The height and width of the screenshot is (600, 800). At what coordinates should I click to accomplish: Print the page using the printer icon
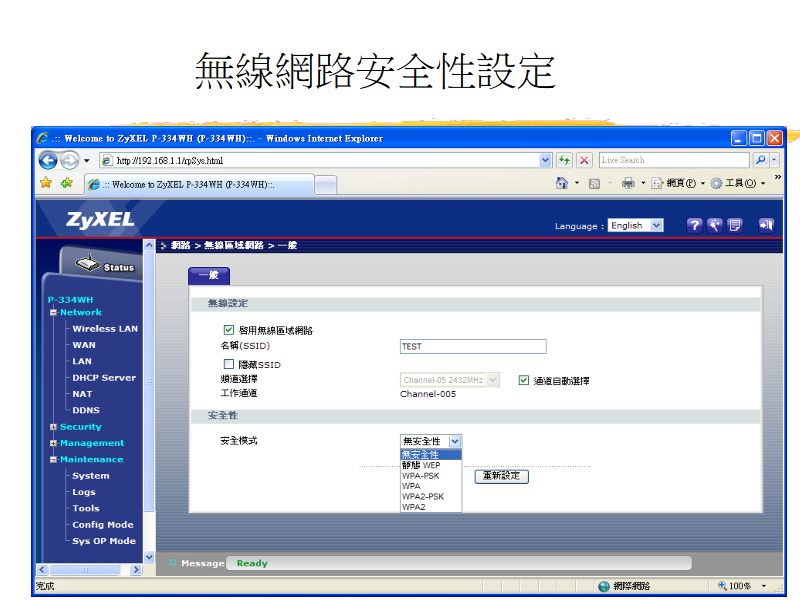[x=628, y=183]
